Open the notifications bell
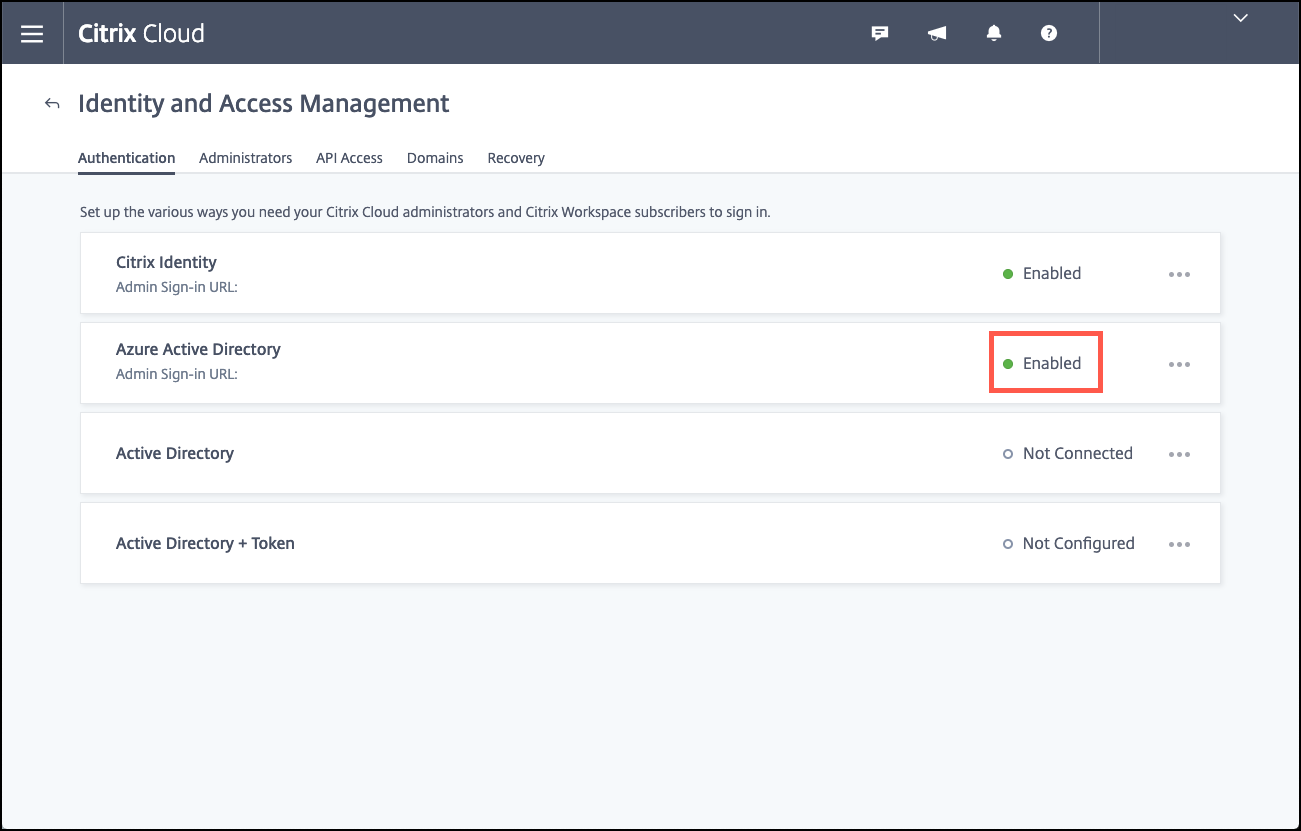The width and height of the screenshot is (1301, 831). (993, 33)
